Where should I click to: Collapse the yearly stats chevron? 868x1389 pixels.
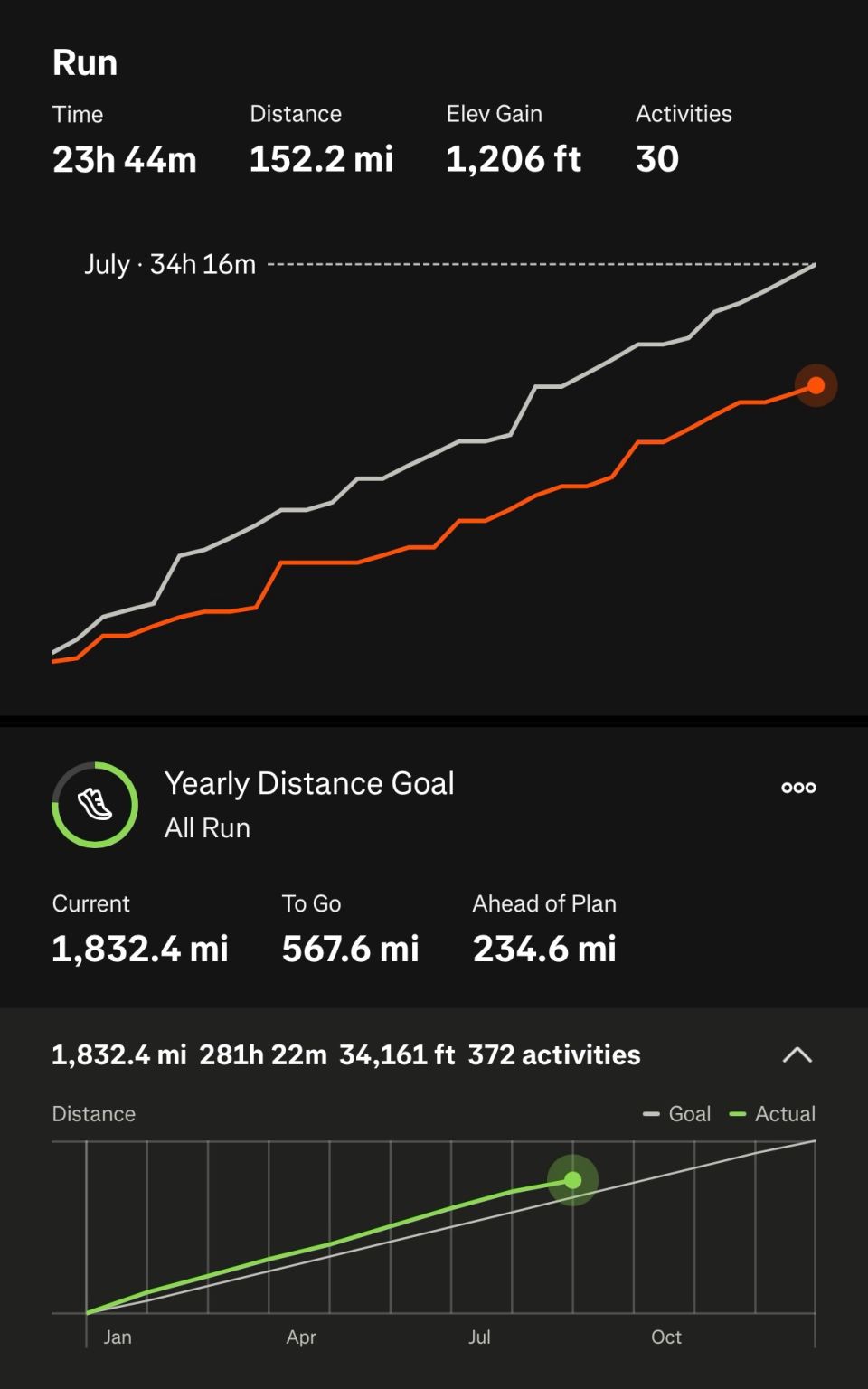(797, 1054)
